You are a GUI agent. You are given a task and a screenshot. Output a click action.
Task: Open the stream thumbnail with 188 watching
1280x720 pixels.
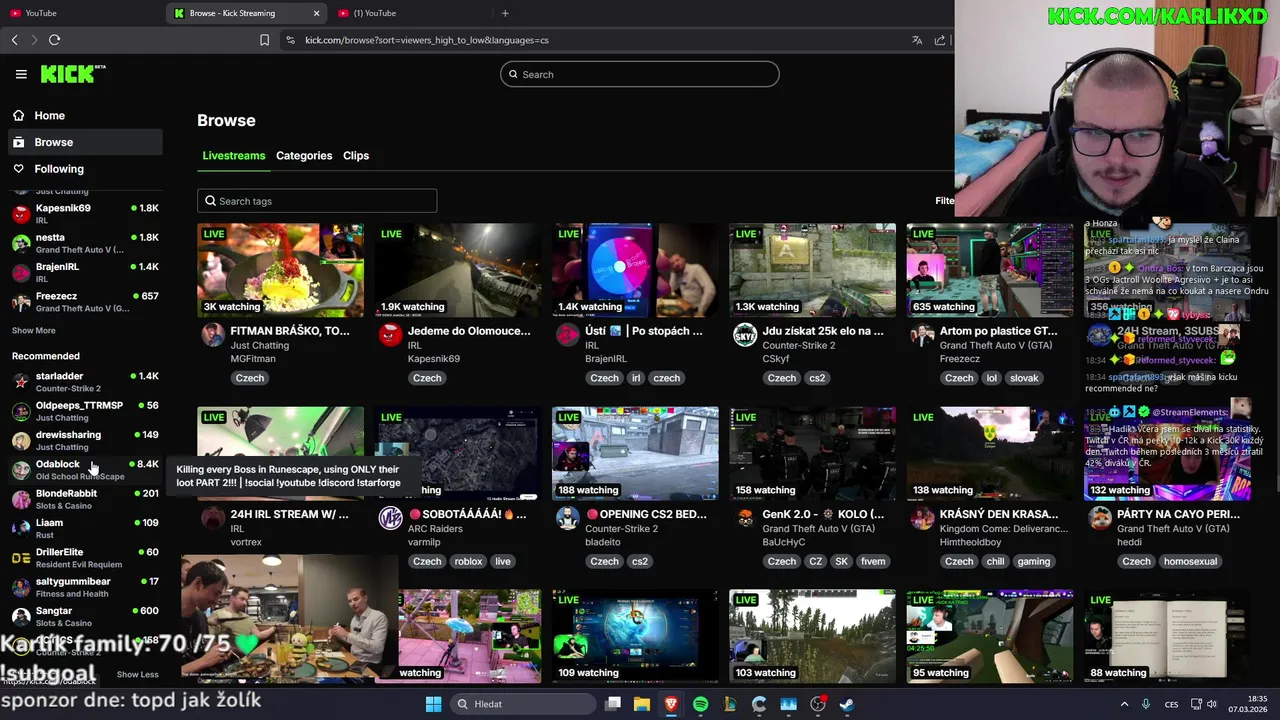pyautogui.click(x=635, y=453)
